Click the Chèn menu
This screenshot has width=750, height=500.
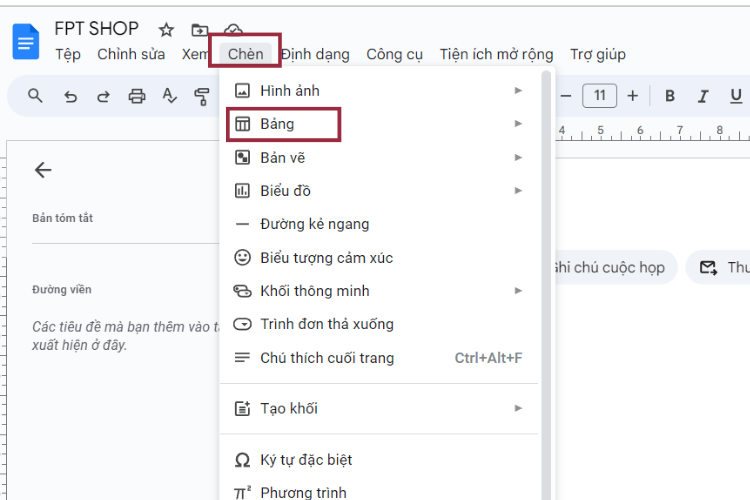[x=245, y=54]
